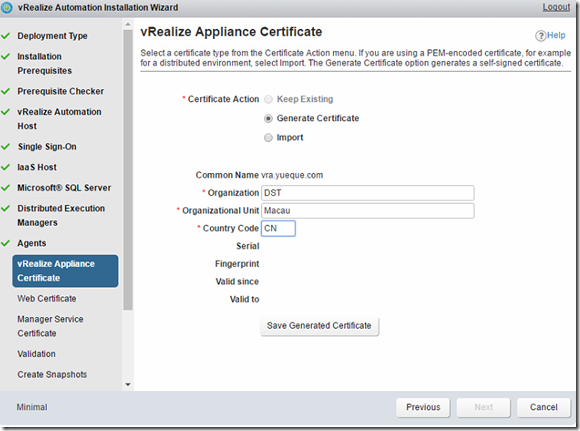Viewport: 580px width, 431px height.
Task: Open the Help question mark icon
Action: [x=540, y=36]
